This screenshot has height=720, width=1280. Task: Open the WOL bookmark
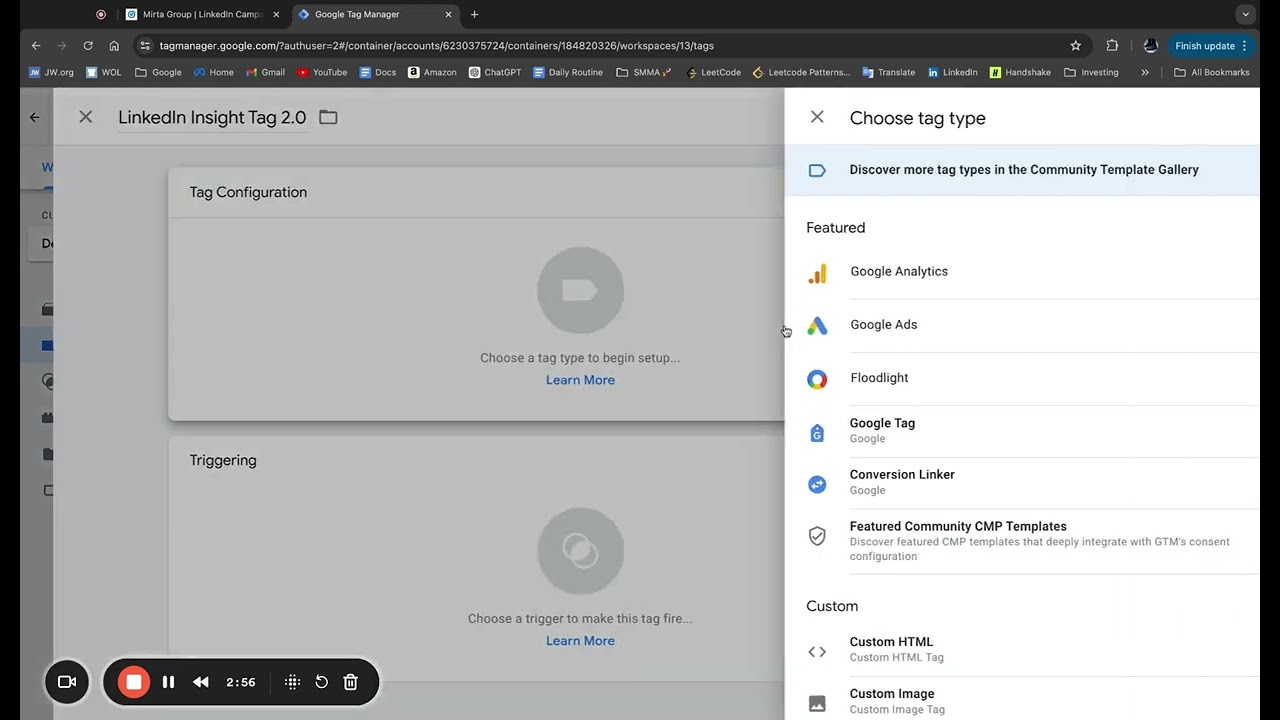105,73
